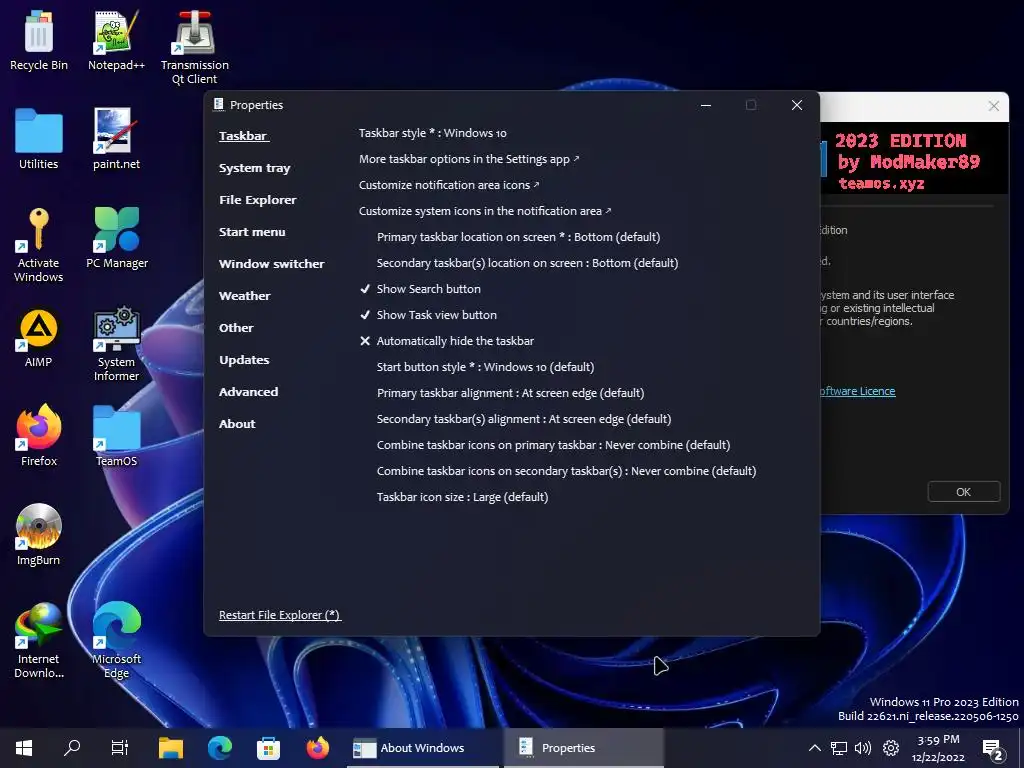Viewport: 1024px width, 768px height.
Task: Switch to Advanced section
Action: 248,392
